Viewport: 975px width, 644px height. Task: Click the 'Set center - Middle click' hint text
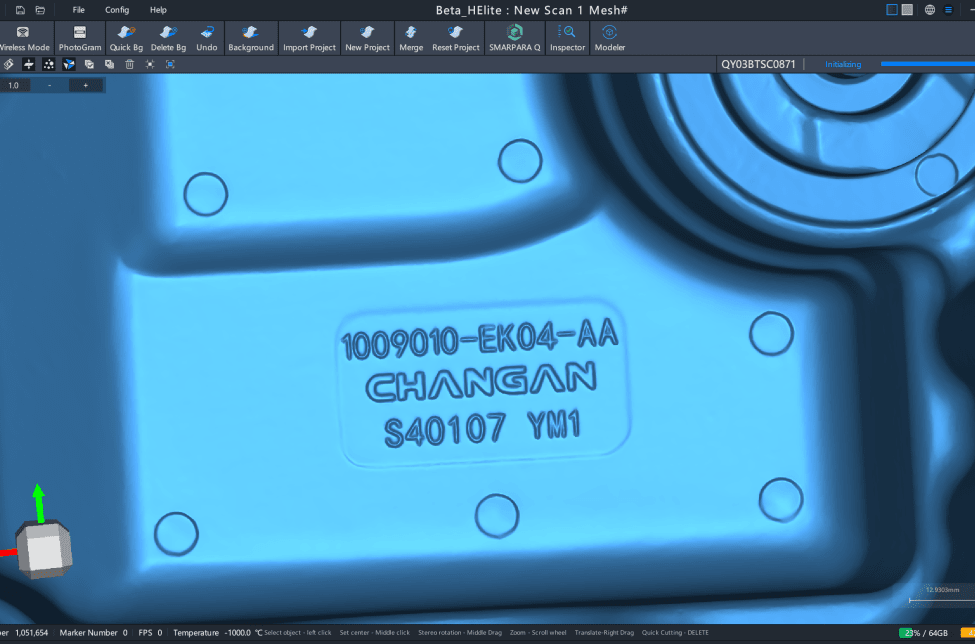[374, 633]
